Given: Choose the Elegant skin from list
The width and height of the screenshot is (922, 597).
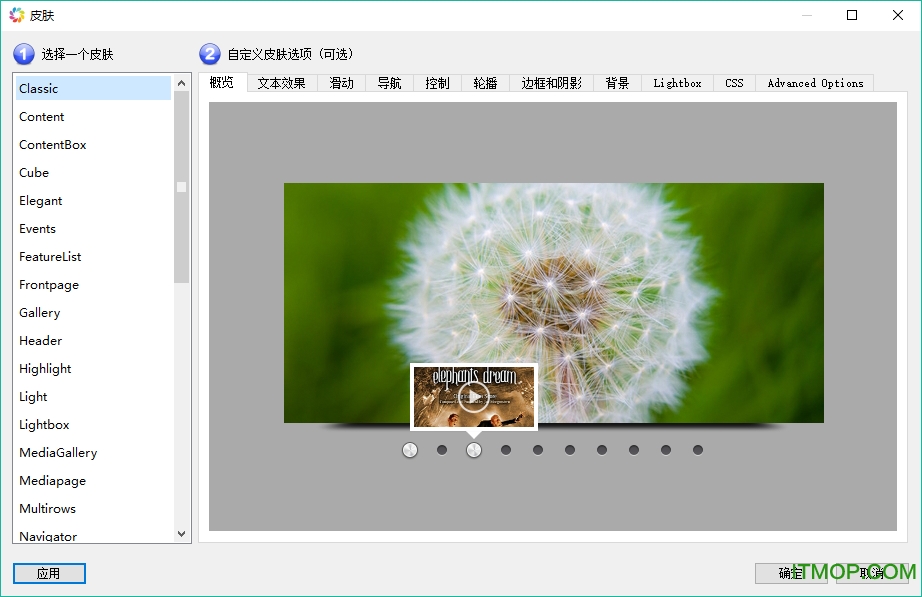Looking at the screenshot, I should (41, 201).
